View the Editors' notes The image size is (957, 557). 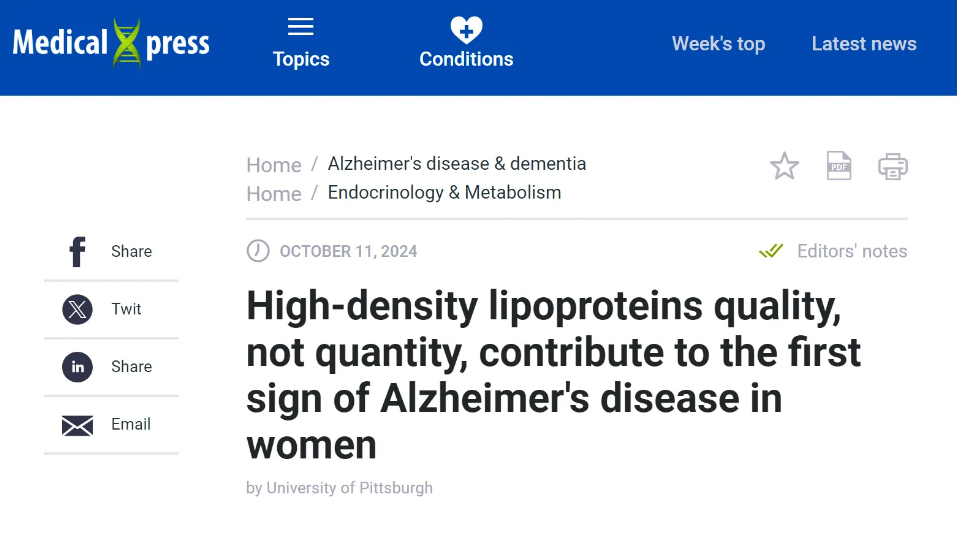point(852,251)
